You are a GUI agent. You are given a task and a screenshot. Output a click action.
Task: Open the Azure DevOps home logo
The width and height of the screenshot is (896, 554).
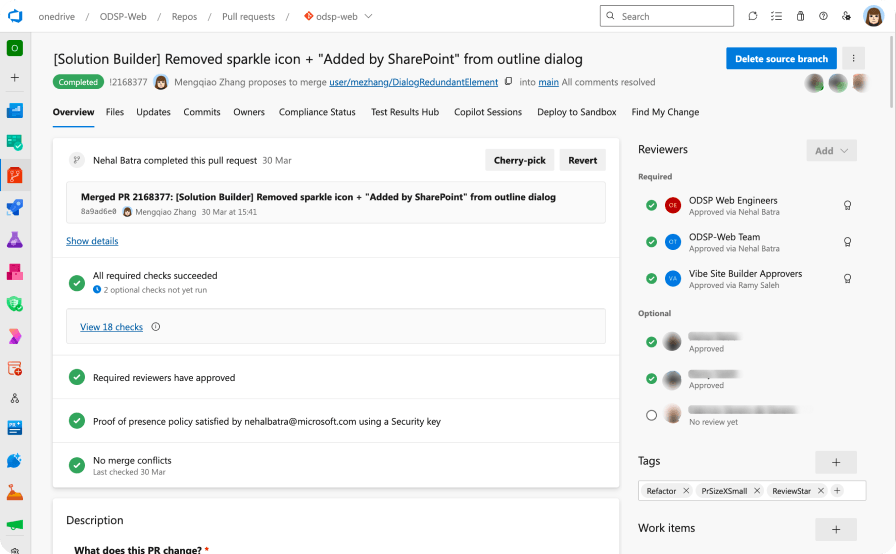pos(15,16)
